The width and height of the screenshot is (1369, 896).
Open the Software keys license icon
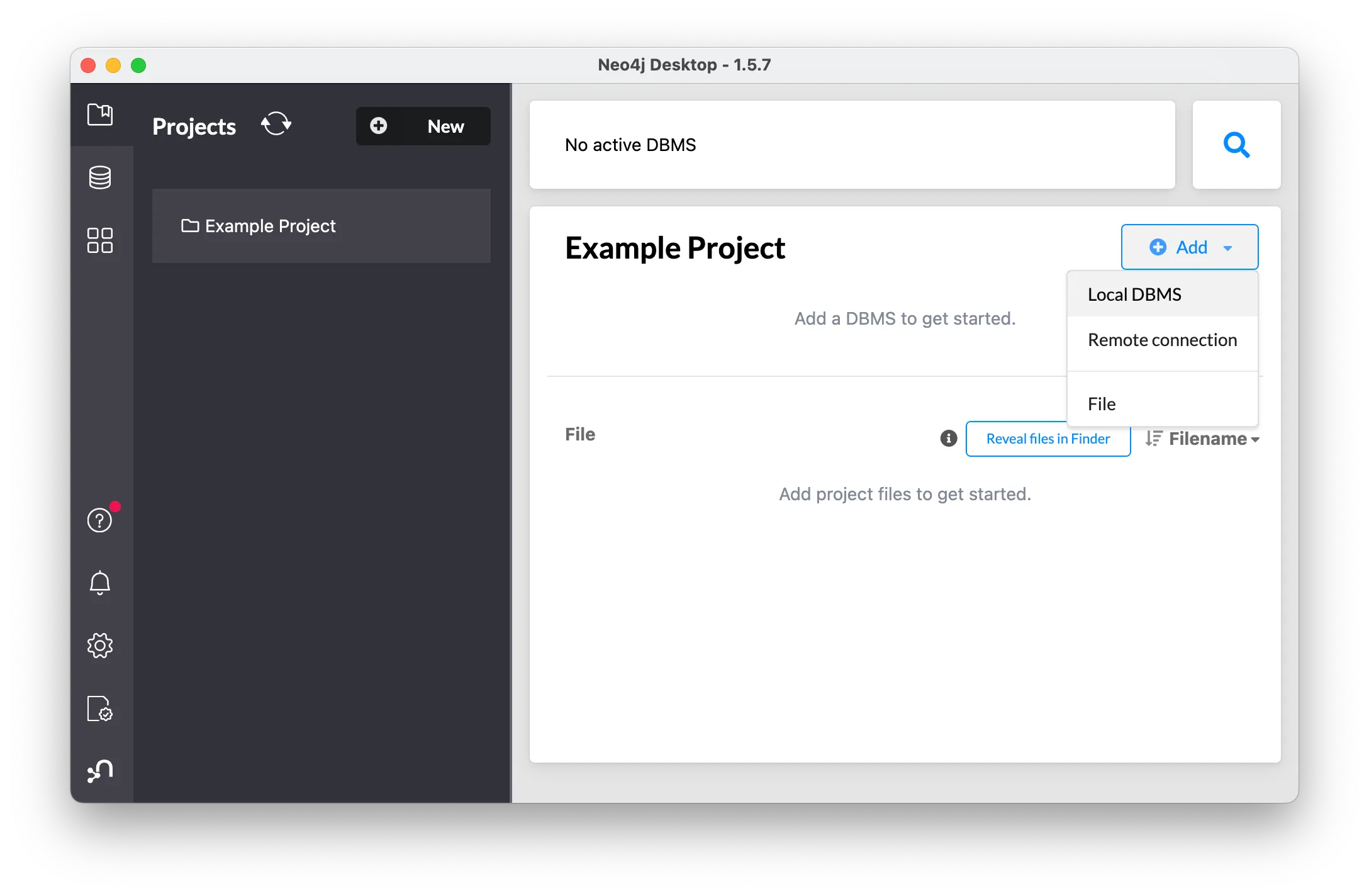click(100, 708)
